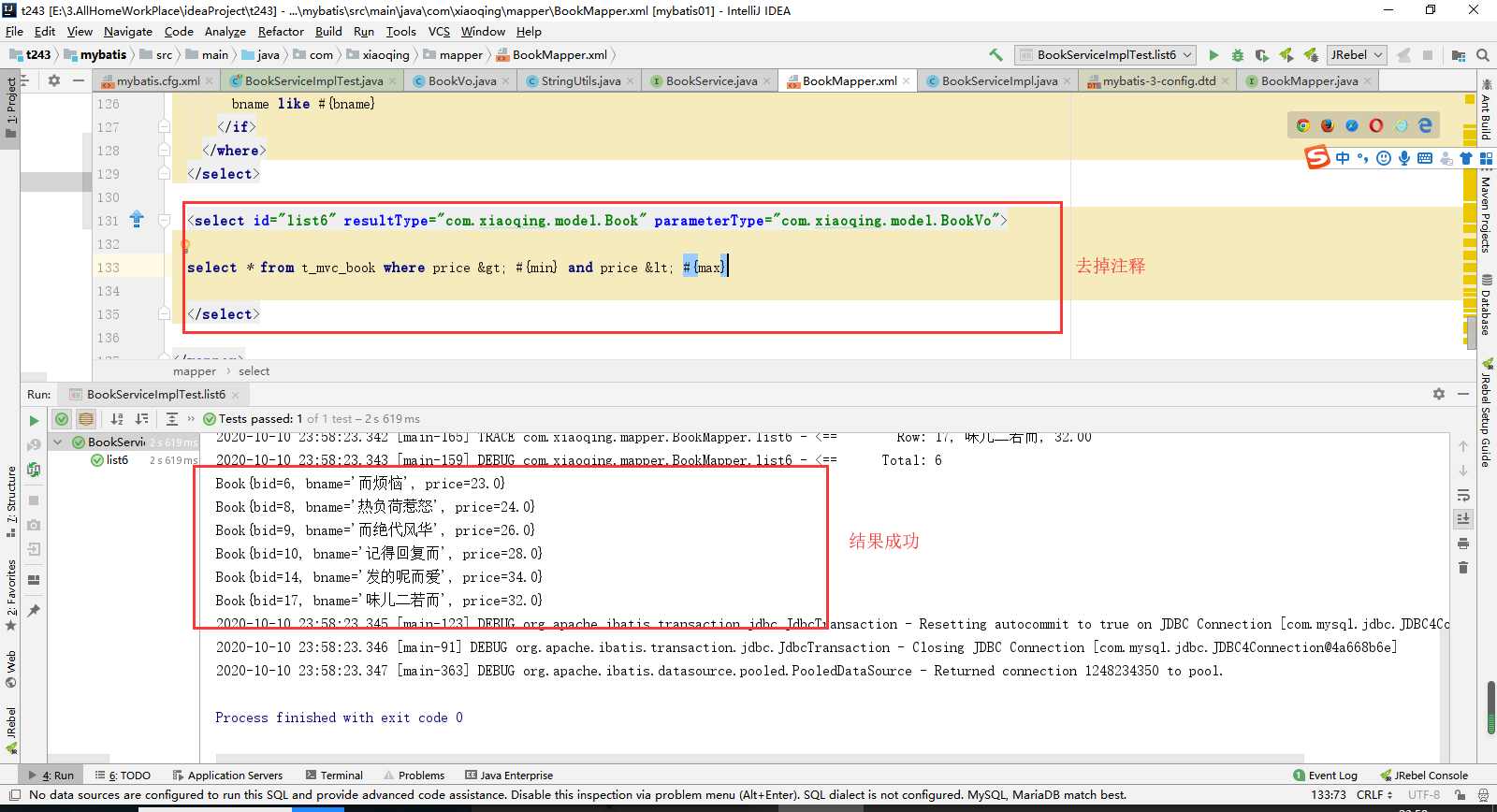The height and width of the screenshot is (812, 1497).
Task: Show more test toolbar actions chevron
Action: click(192, 419)
